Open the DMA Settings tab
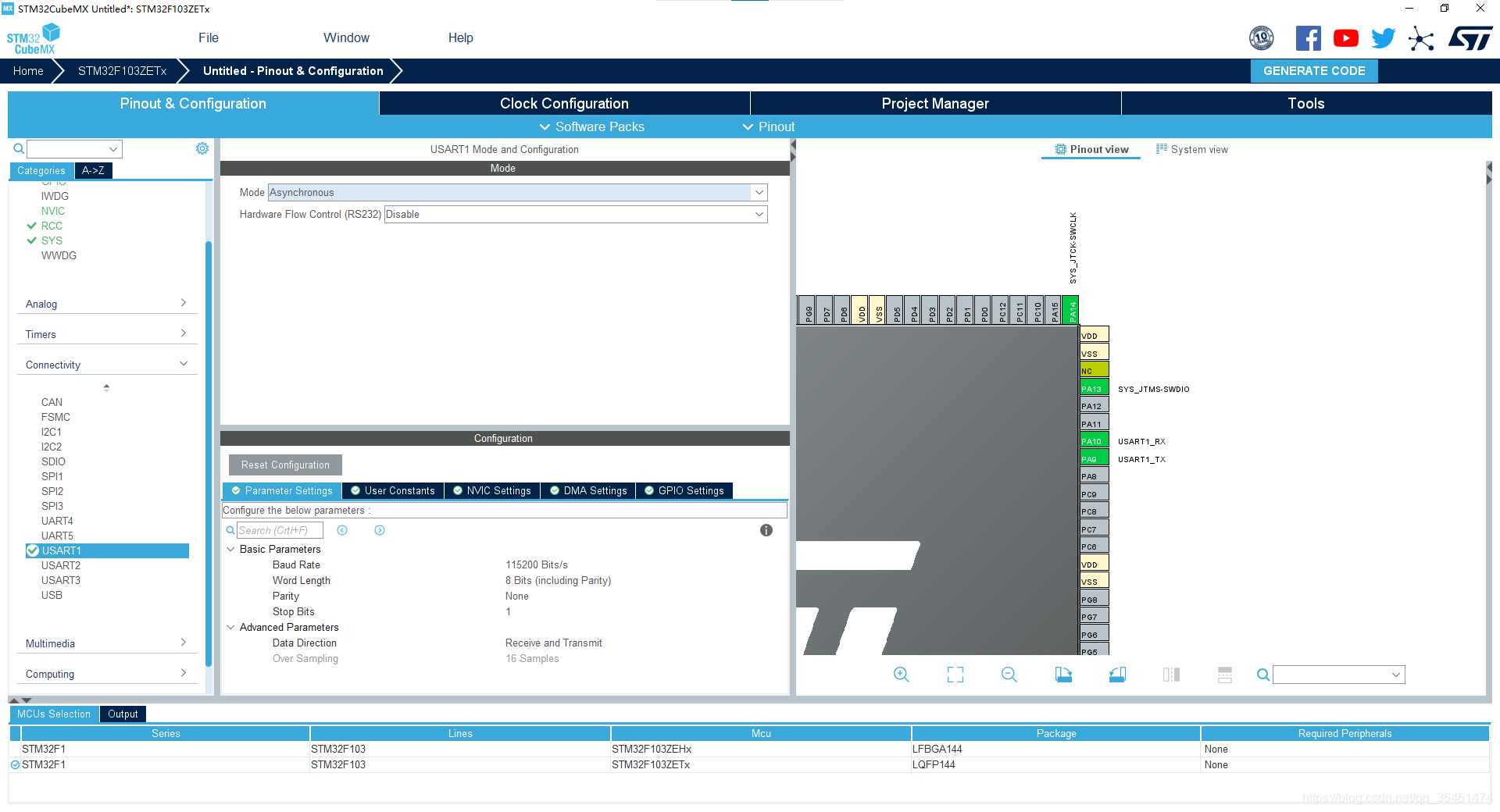 point(588,490)
